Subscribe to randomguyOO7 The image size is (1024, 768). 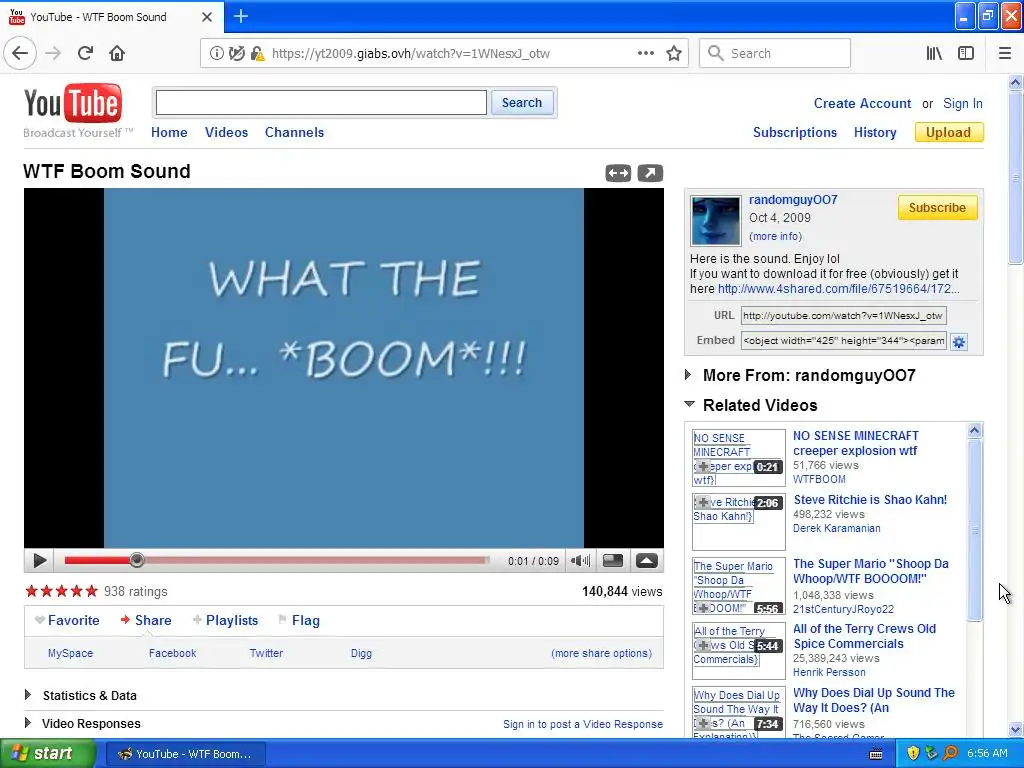coord(937,208)
